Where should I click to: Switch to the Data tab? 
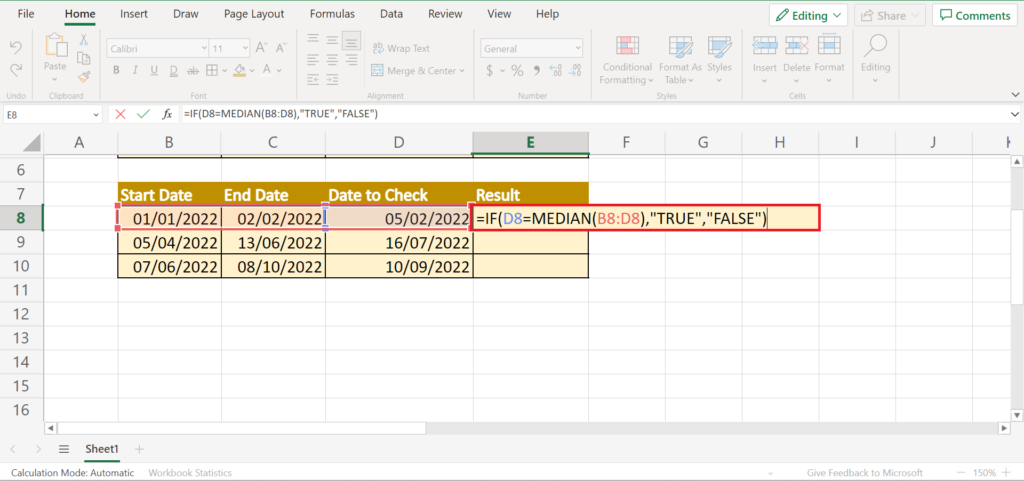click(391, 14)
